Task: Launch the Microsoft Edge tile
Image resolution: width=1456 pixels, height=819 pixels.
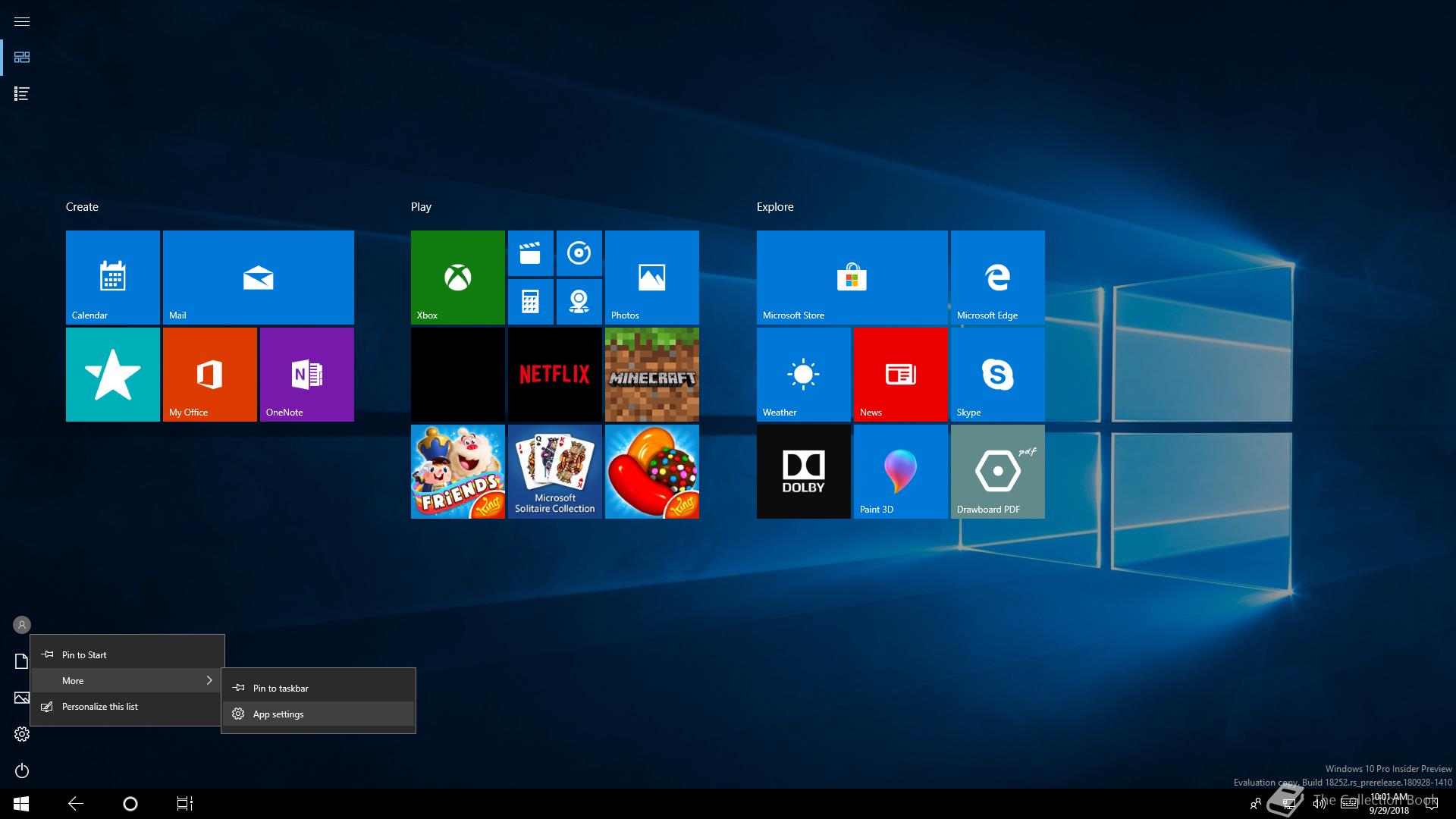Action: coord(998,278)
